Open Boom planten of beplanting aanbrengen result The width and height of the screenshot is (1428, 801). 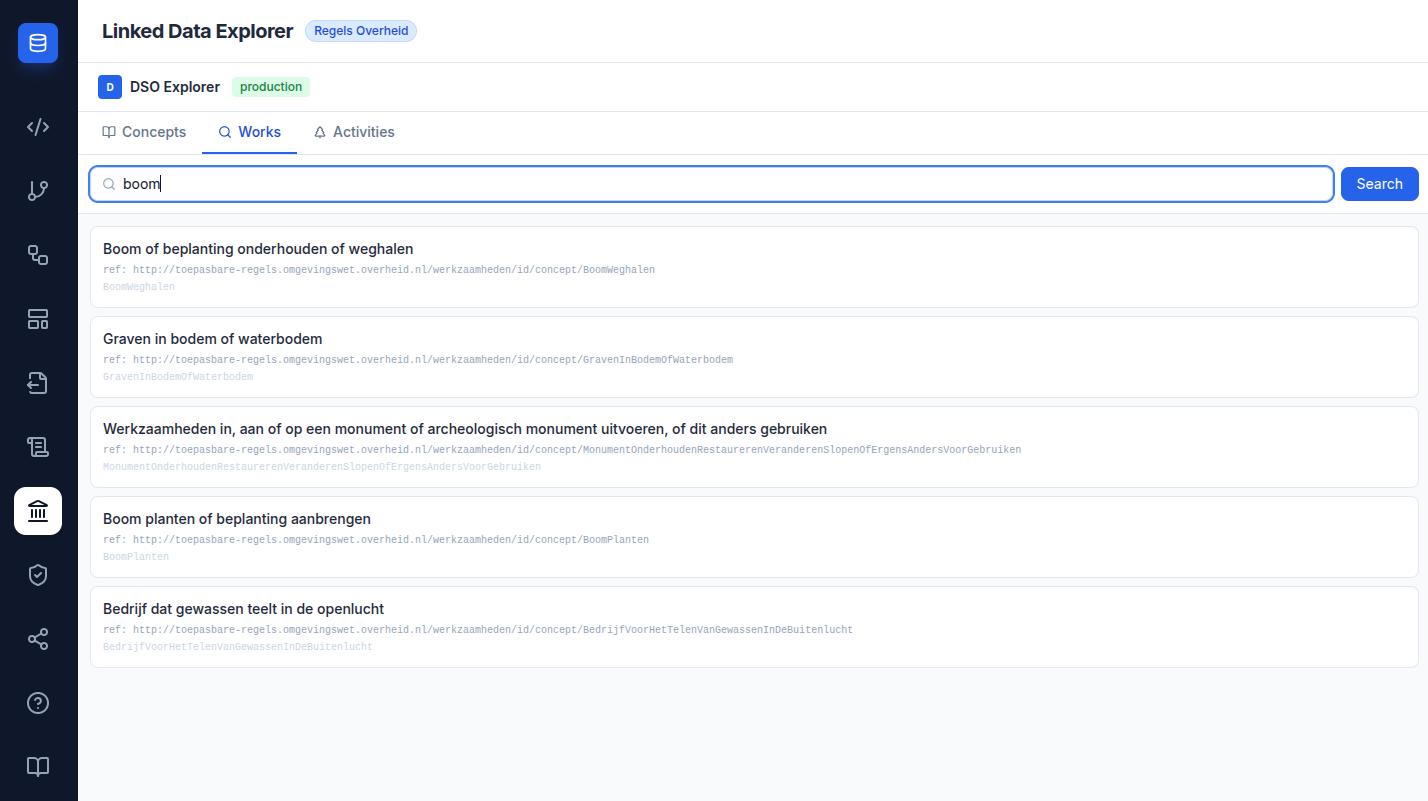pos(754,537)
